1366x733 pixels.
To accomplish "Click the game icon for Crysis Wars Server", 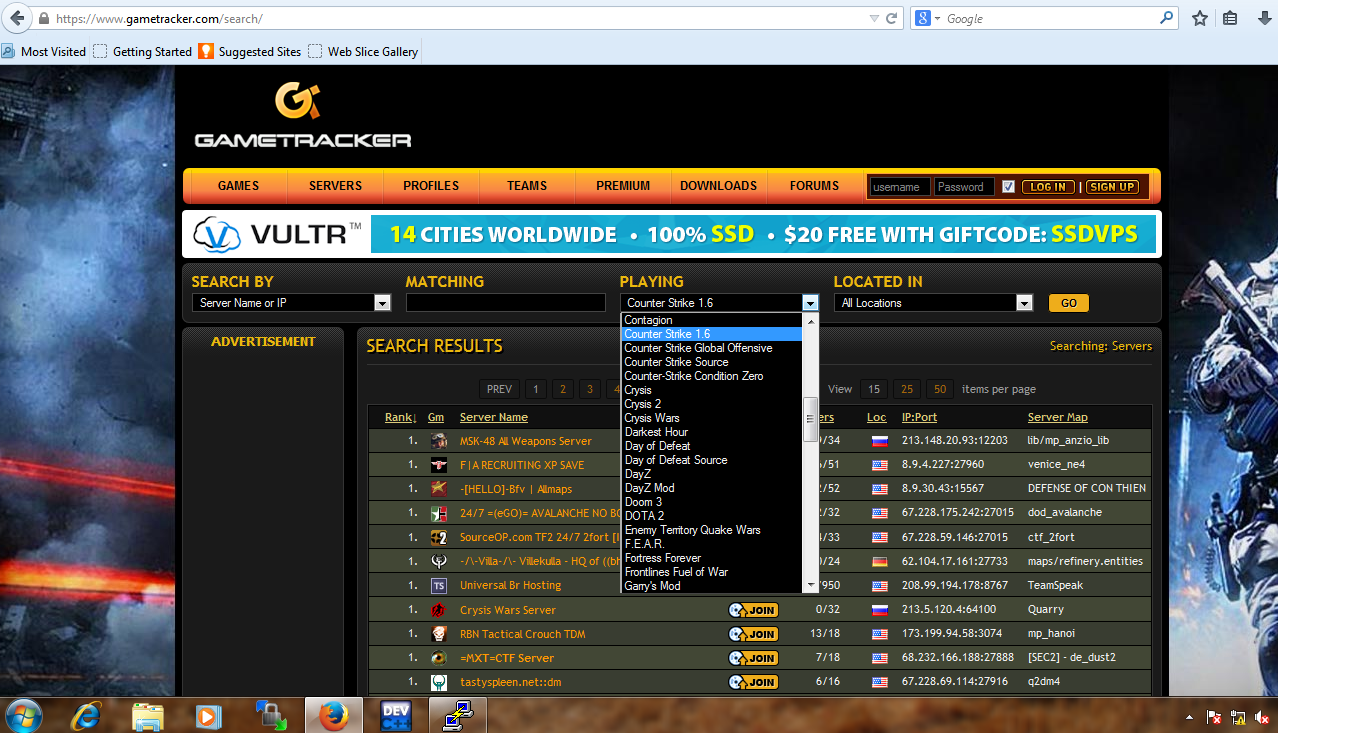I will 438,610.
